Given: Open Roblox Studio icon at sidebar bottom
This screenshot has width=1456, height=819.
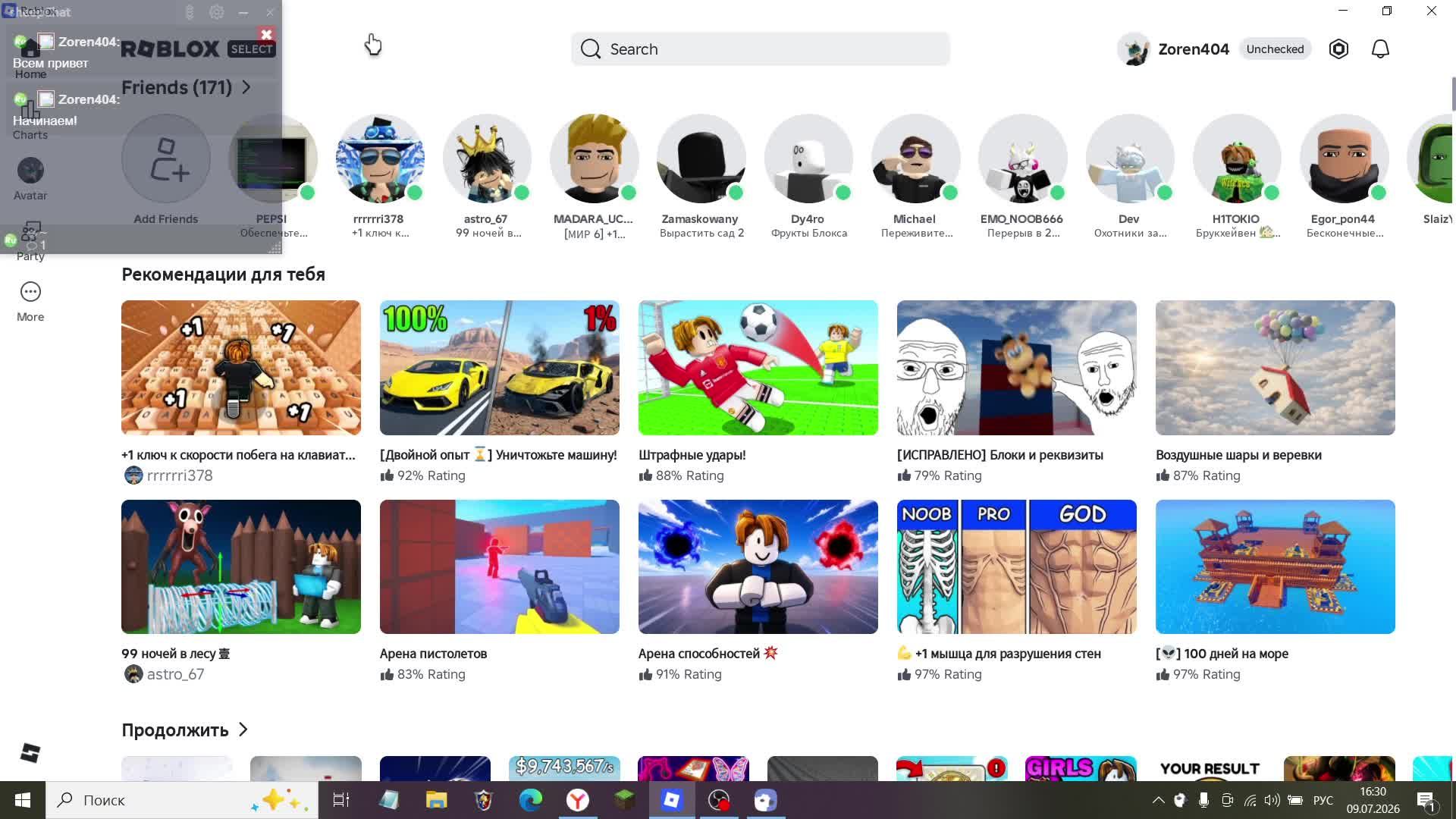Looking at the screenshot, I should click(30, 753).
